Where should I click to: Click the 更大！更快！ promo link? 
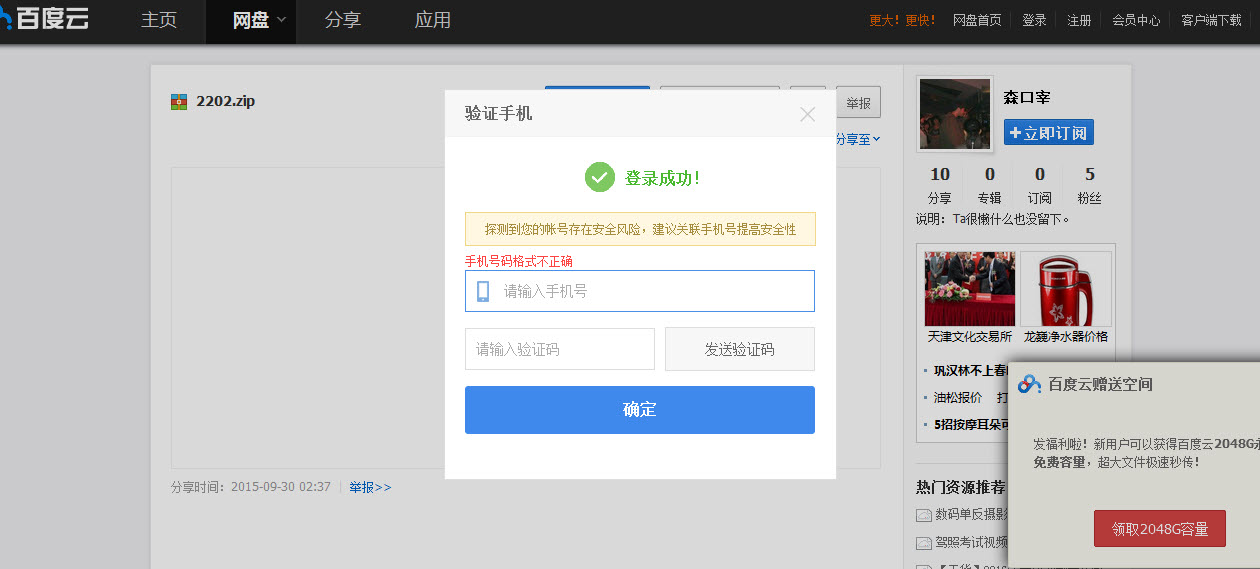click(x=902, y=20)
